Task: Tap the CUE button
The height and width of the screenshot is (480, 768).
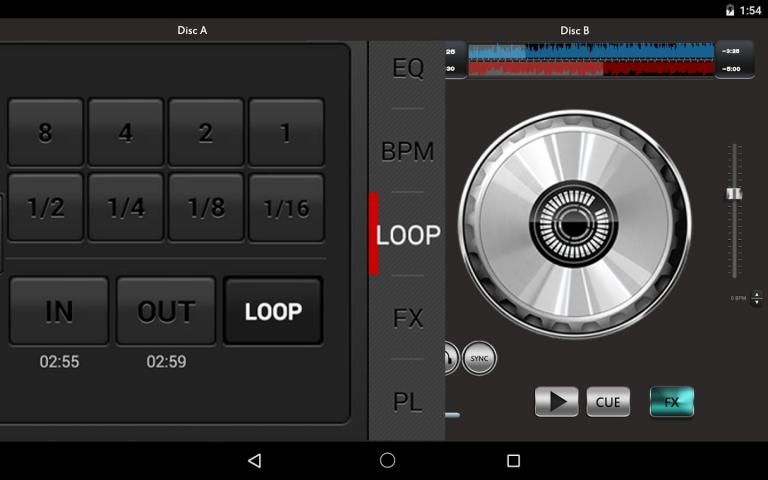Action: 608,402
